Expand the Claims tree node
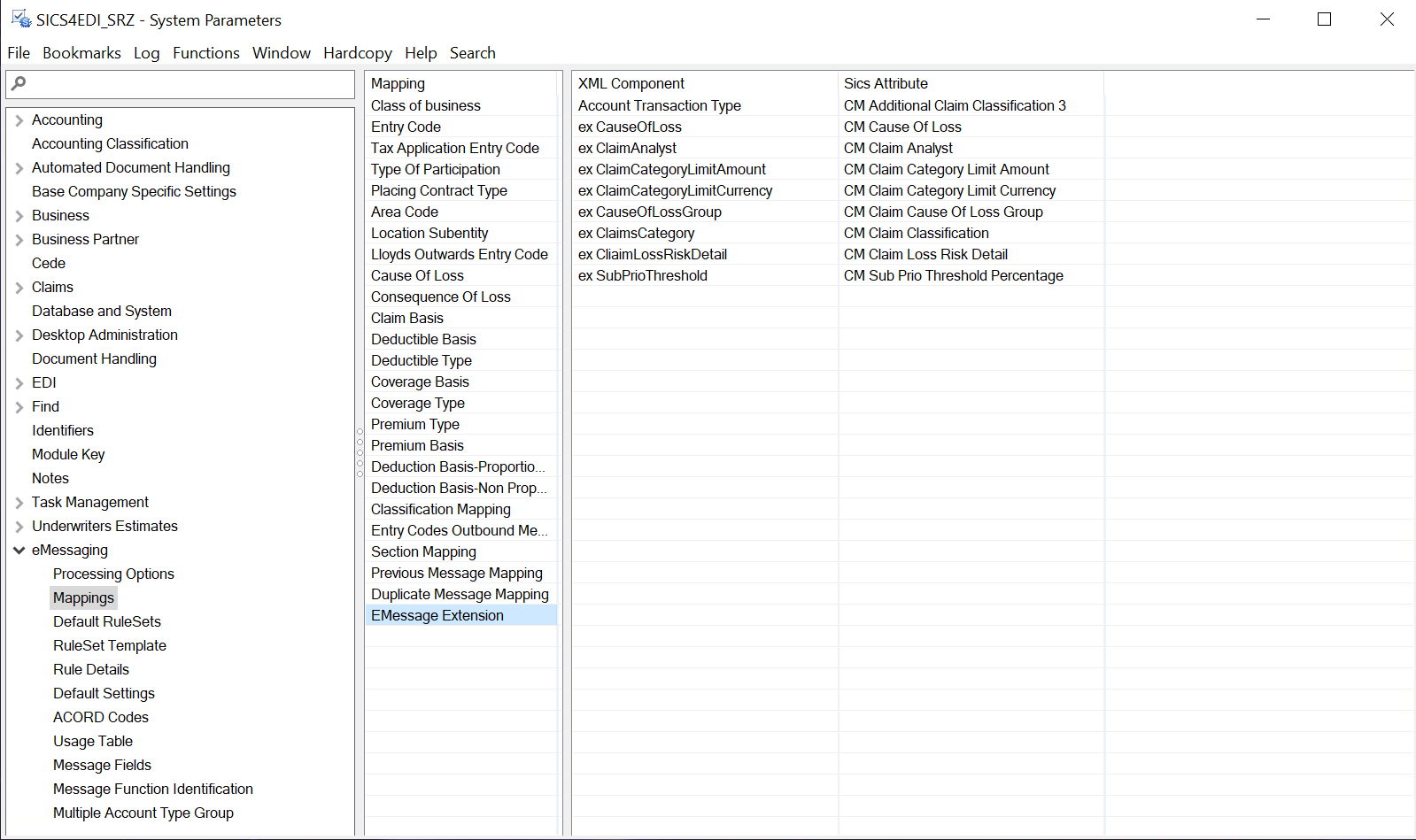Screen dimensions: 1416x840 point(19,288)
